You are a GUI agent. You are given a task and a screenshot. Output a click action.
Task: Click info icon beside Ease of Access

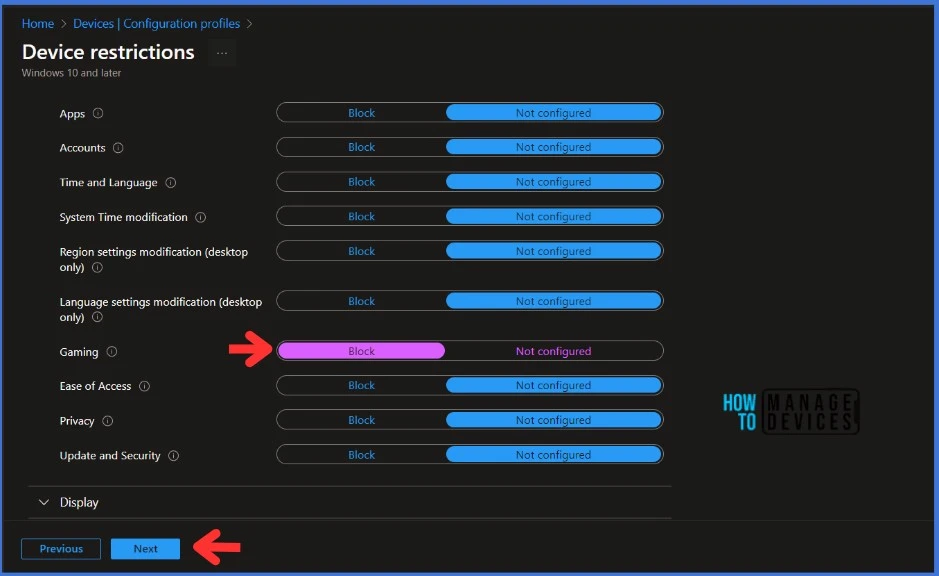click(x=144, y=386)
